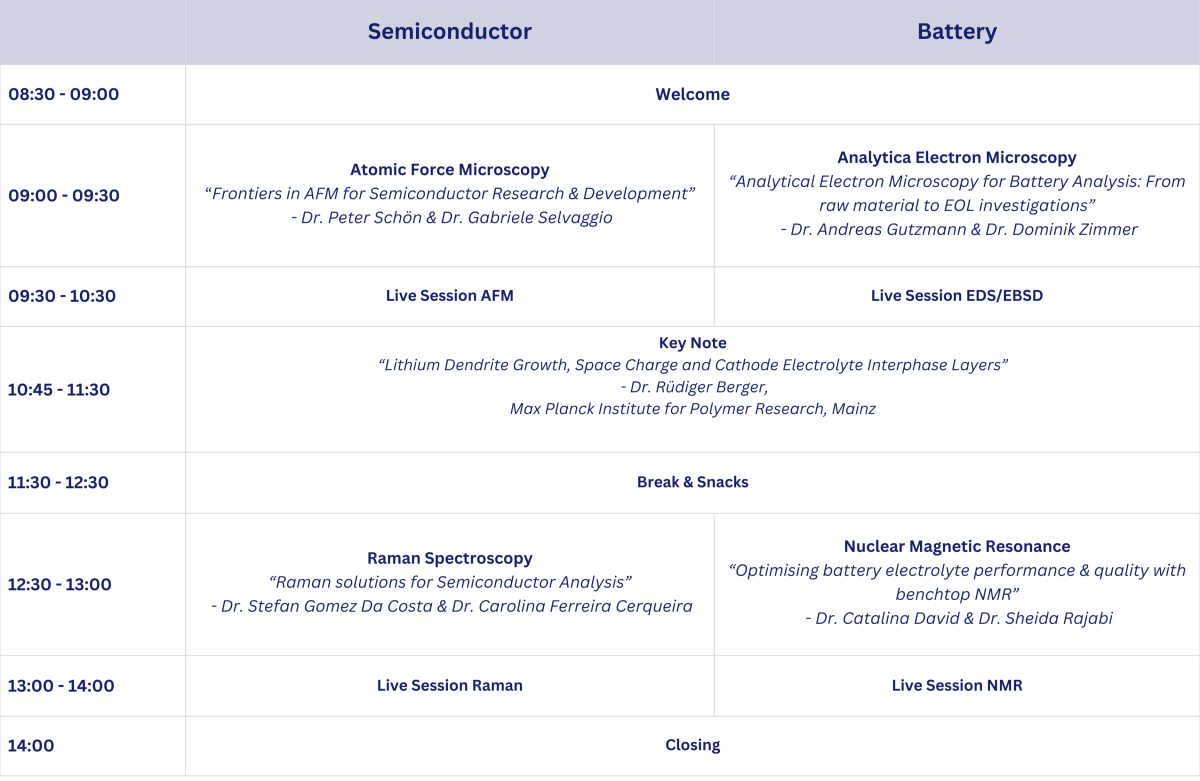Click Dr. Rüdiger Berger speaker name
Viewport: 1200px width, 781px height.
pos(698,387)
